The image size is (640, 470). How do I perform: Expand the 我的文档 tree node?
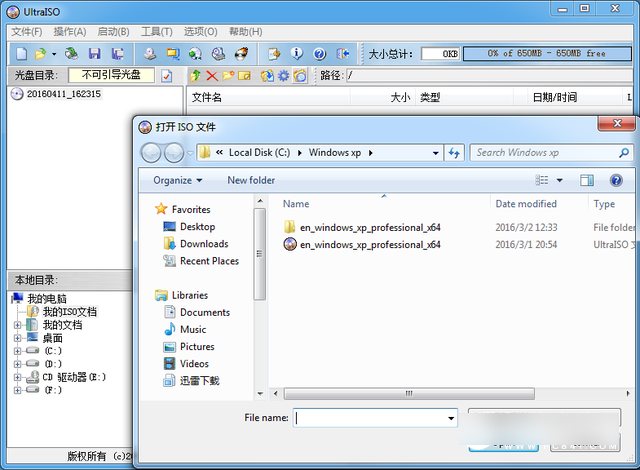point(18,325)
